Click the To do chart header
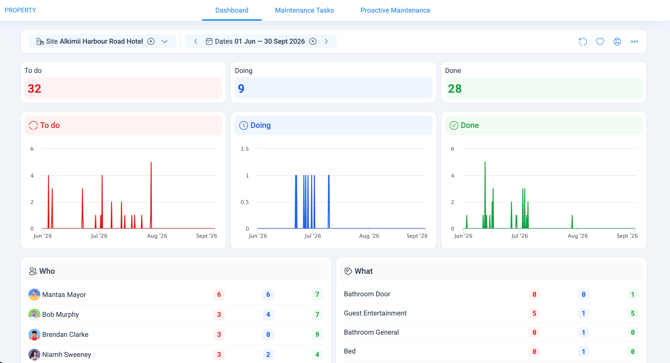The image size is (670, 363). [x=123, y=125]
